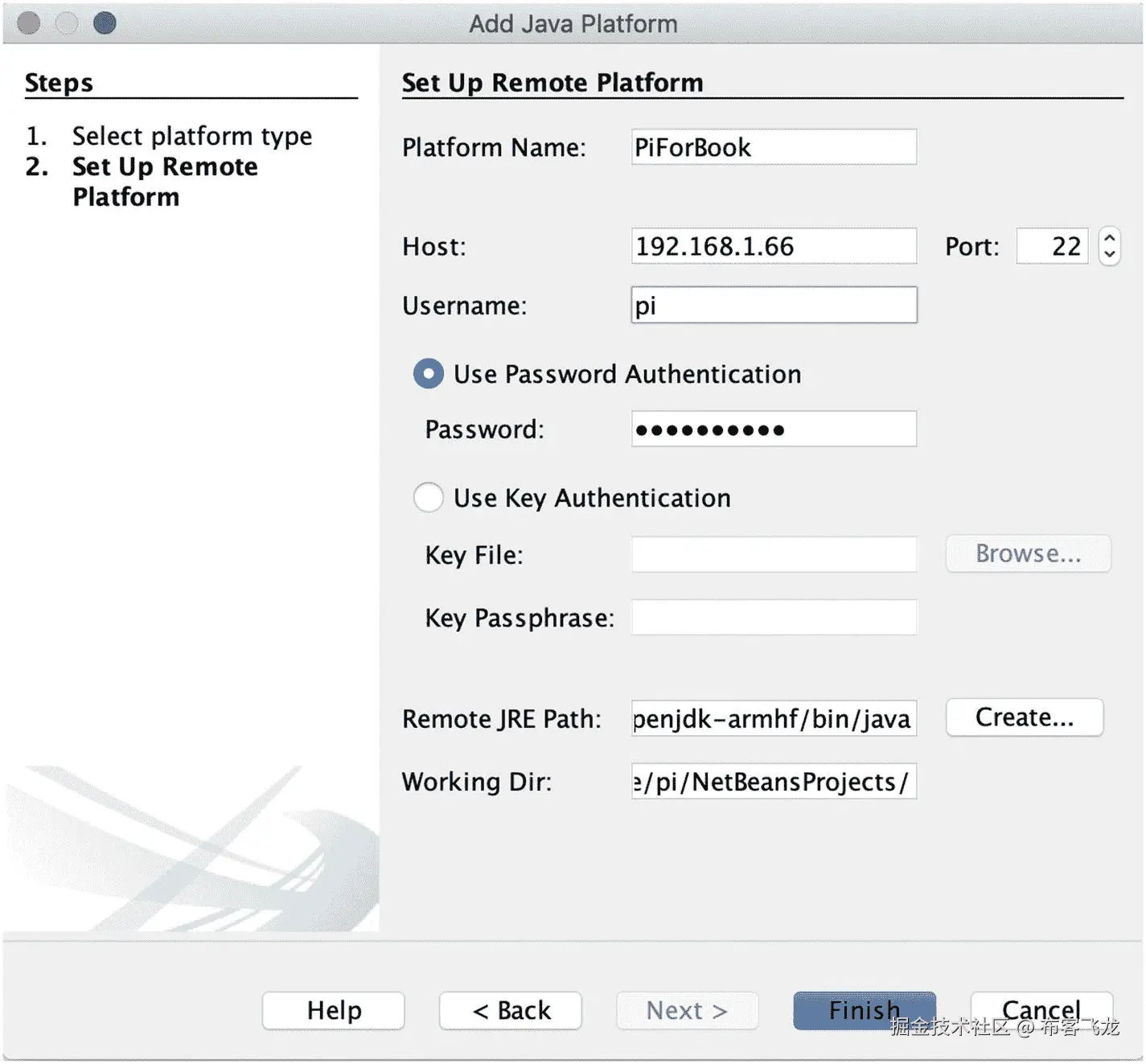Click the Password field
1146x1064 pixels.
point(773,429)
